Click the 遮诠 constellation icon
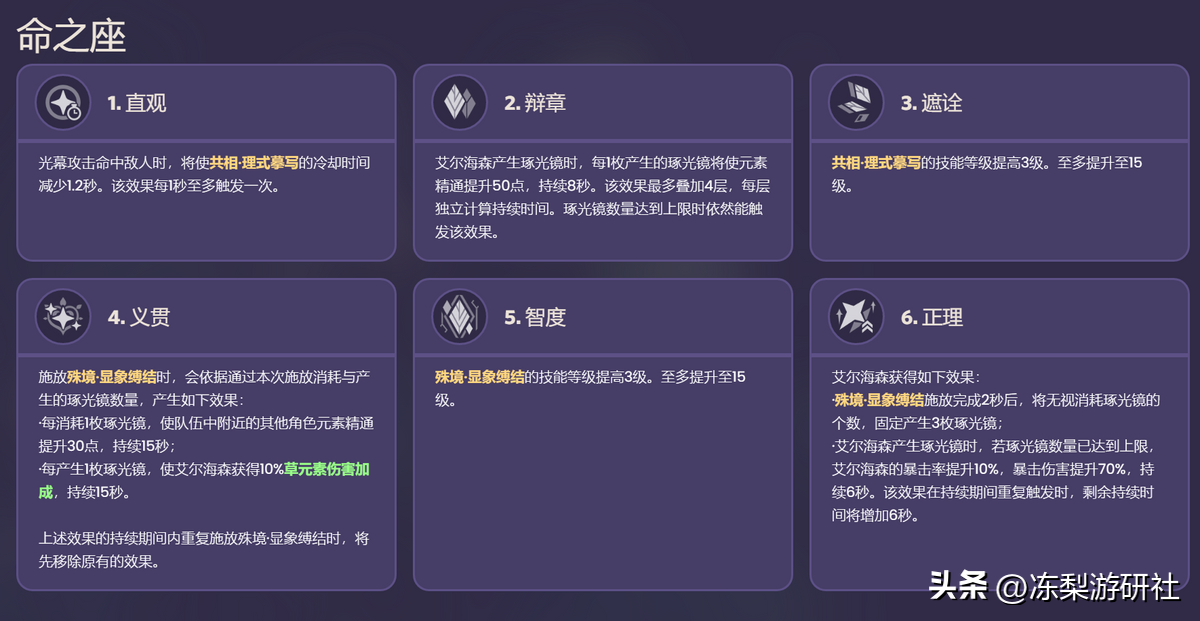Image resolution: width=1200 pixels, height=621 pixels. [x=857, y=102]
